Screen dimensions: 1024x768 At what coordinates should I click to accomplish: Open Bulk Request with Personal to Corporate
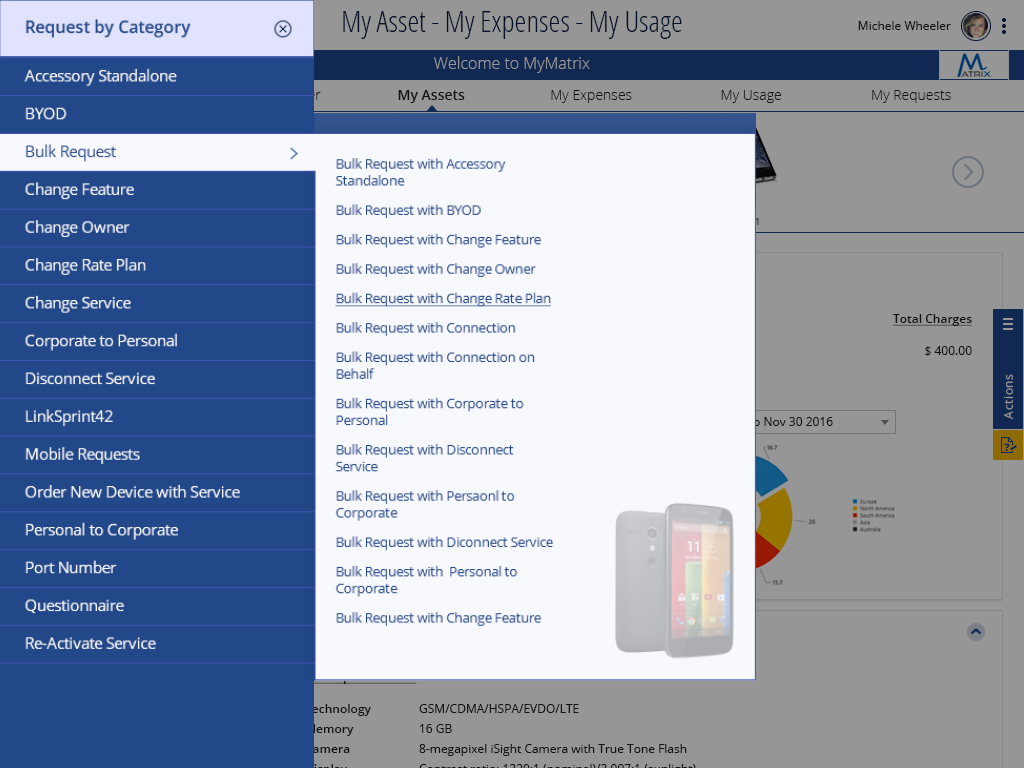(426, 580)
